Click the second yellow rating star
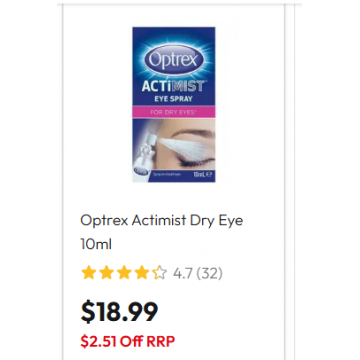This screenshot has width=360, height=360. [106, 273]
